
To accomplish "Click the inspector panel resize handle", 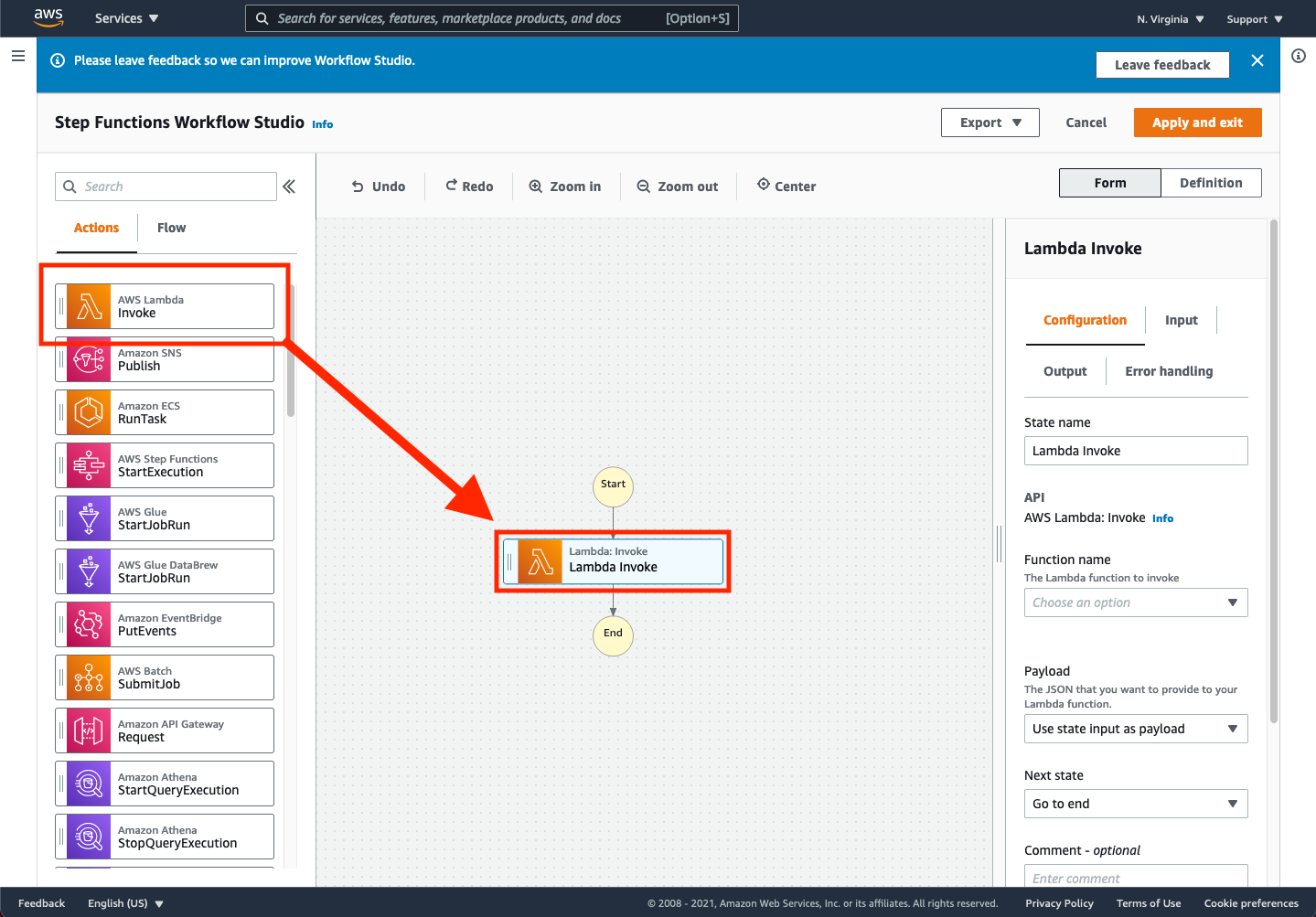I will tap(1000, 544).
